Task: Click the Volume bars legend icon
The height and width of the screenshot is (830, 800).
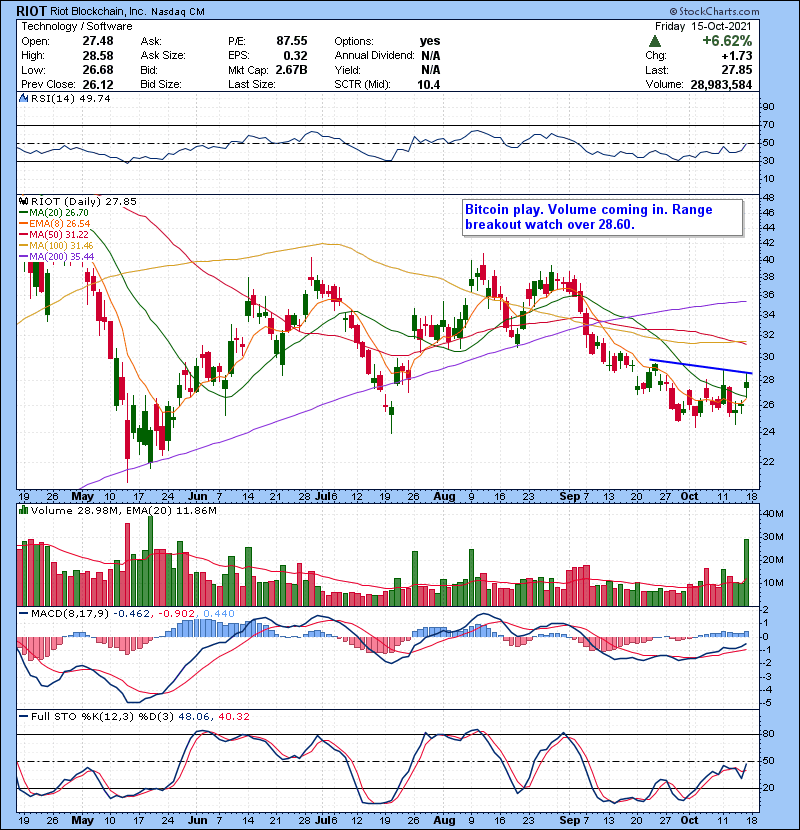Action: [x=24, y=510]
